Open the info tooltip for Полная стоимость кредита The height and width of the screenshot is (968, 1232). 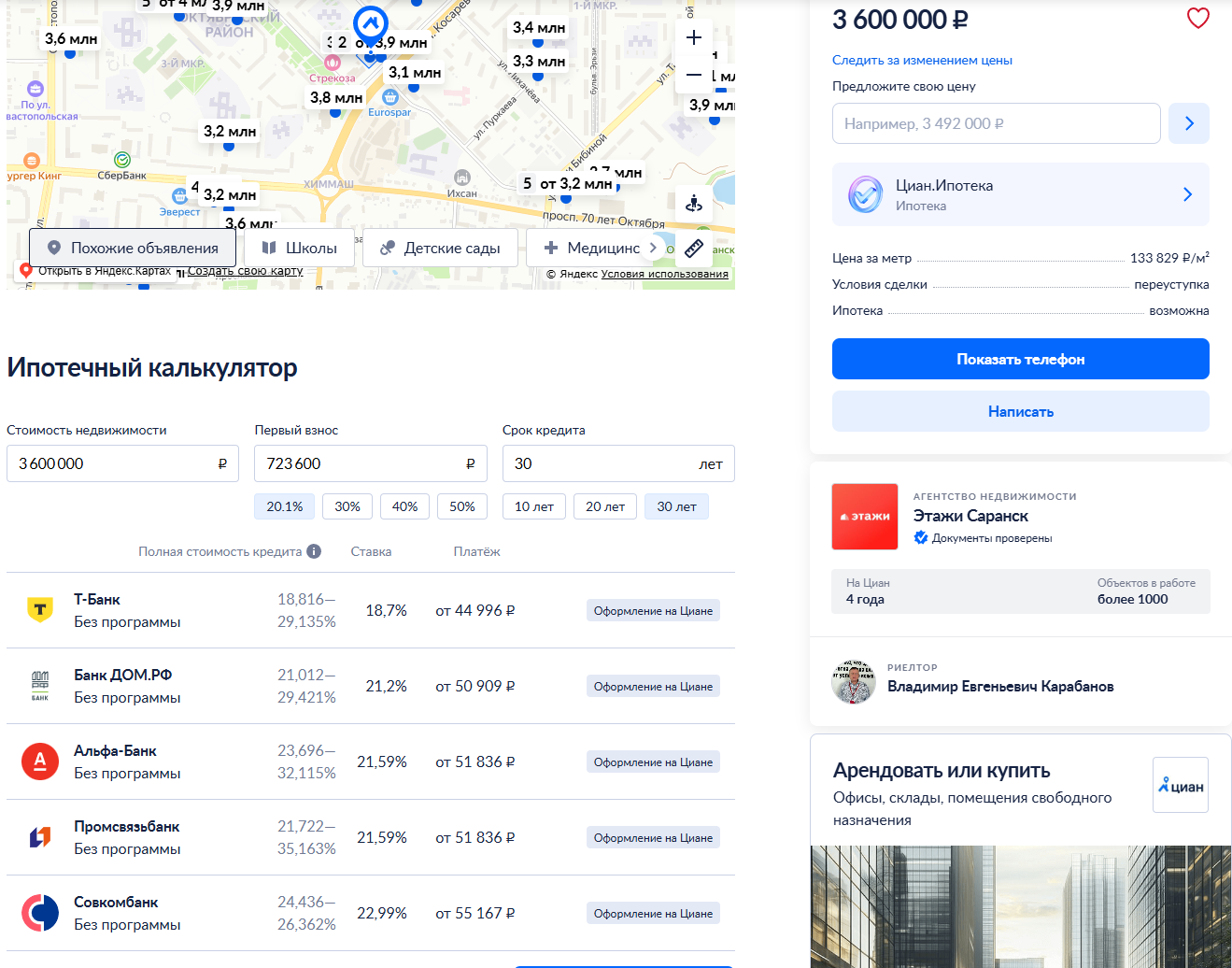(x=314, y=551)
